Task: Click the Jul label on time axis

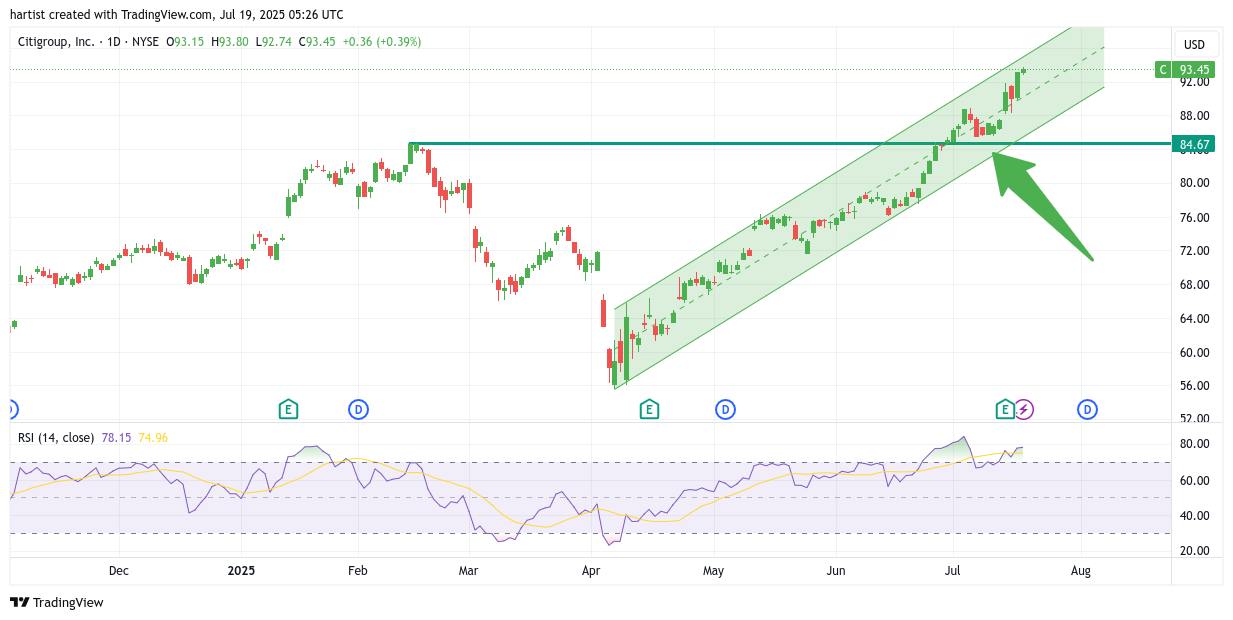Action: (953, 571)
